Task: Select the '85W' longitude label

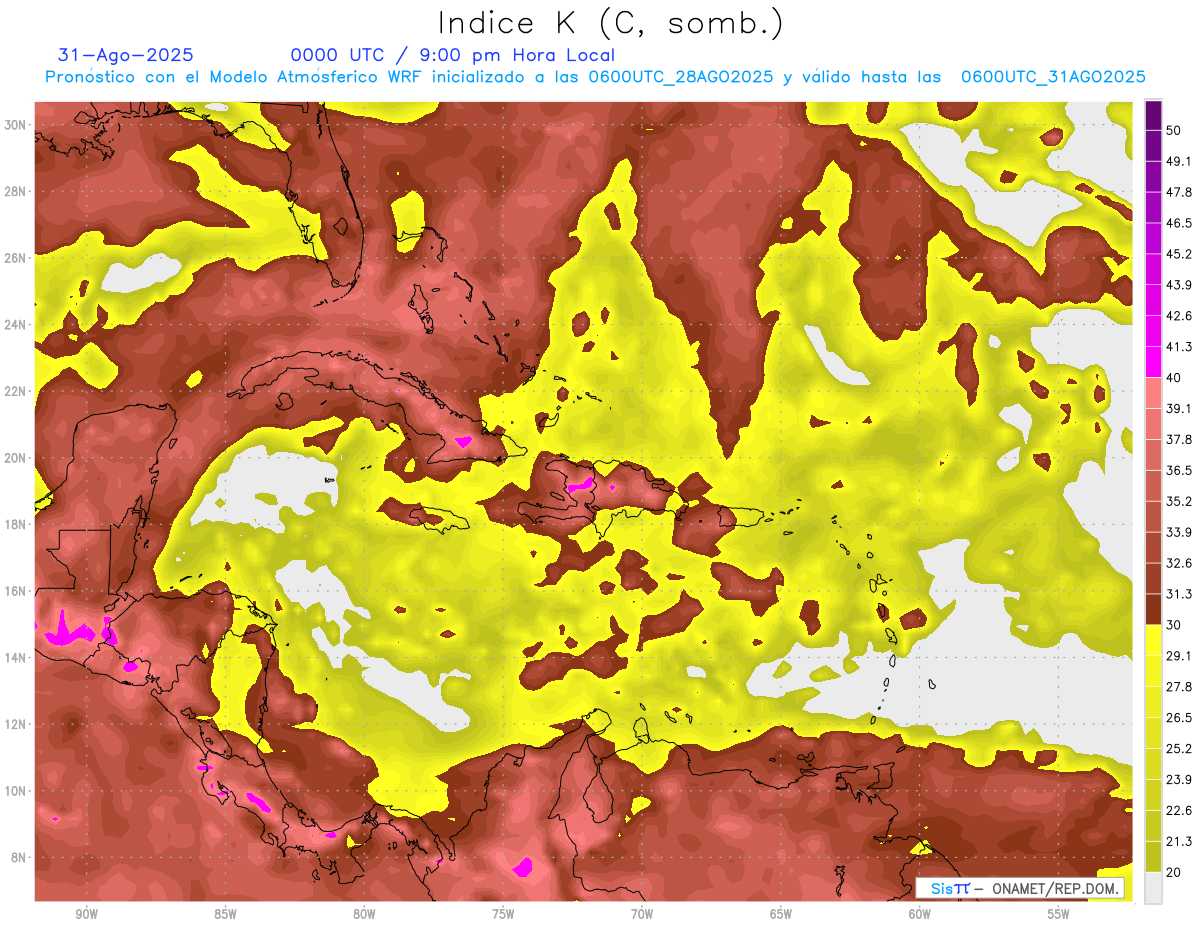Action: [x=225, y=914]
